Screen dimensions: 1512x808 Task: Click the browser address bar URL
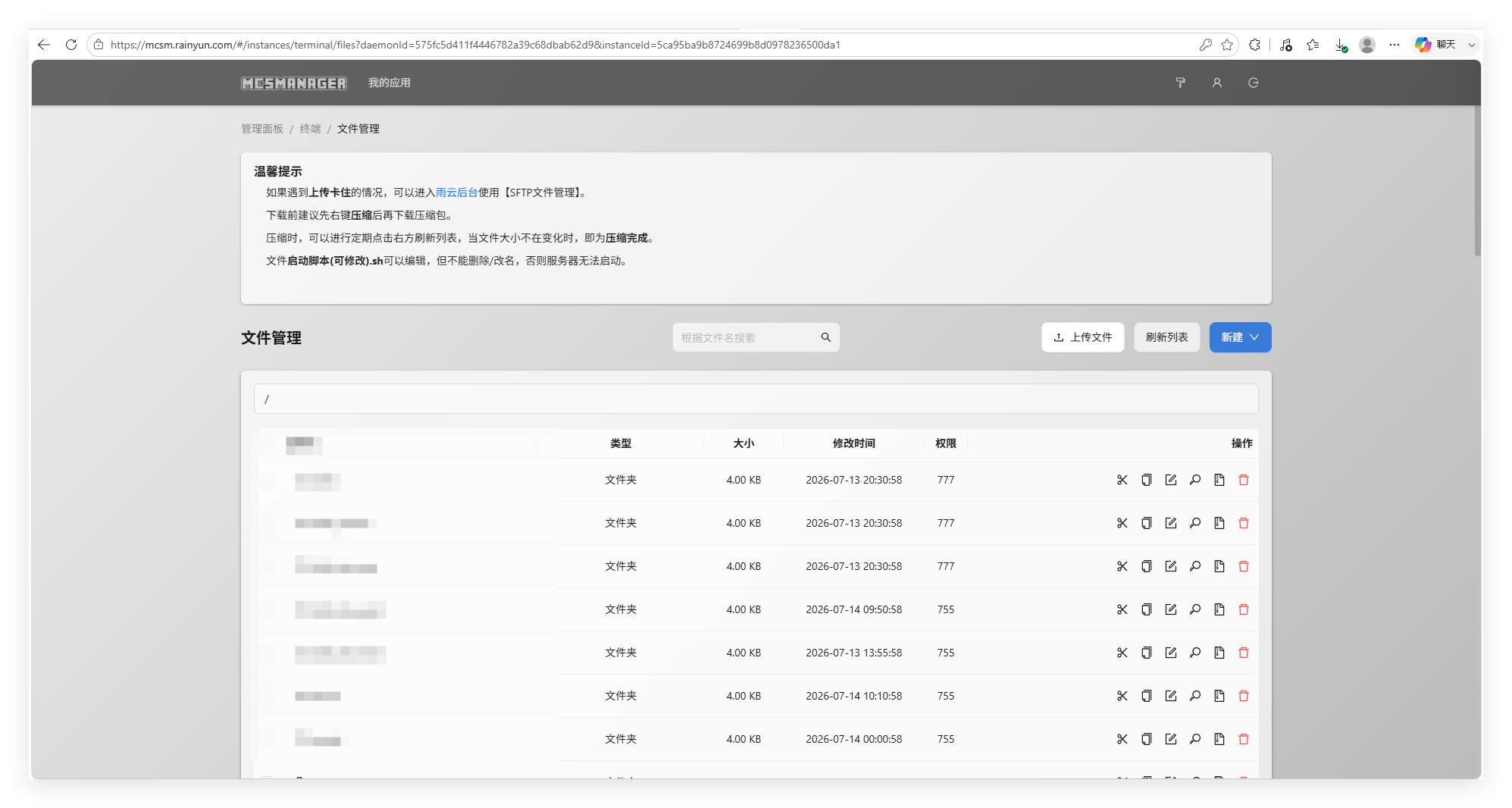coord(475,45)
